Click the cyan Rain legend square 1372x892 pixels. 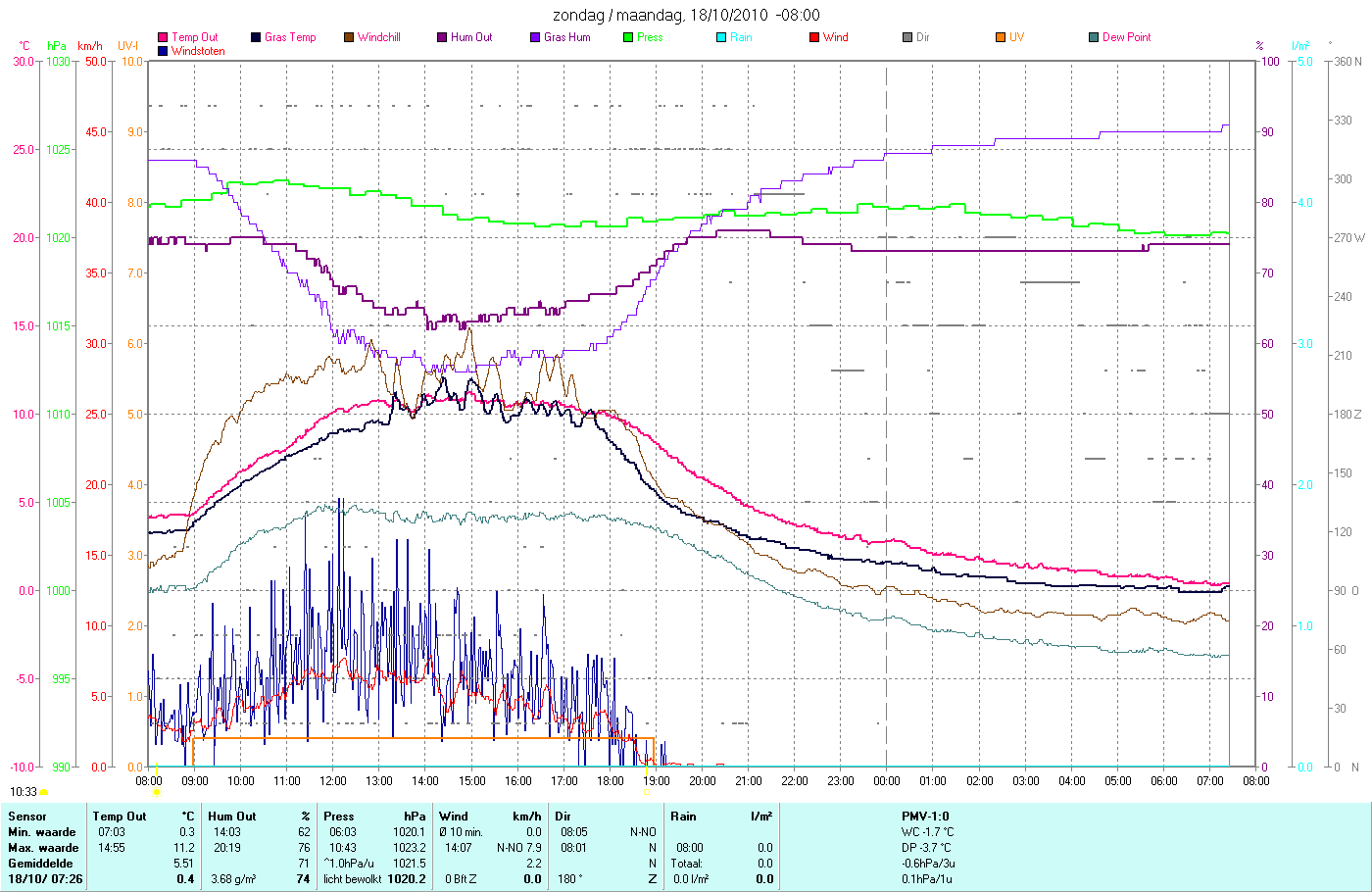pos(721,37)
